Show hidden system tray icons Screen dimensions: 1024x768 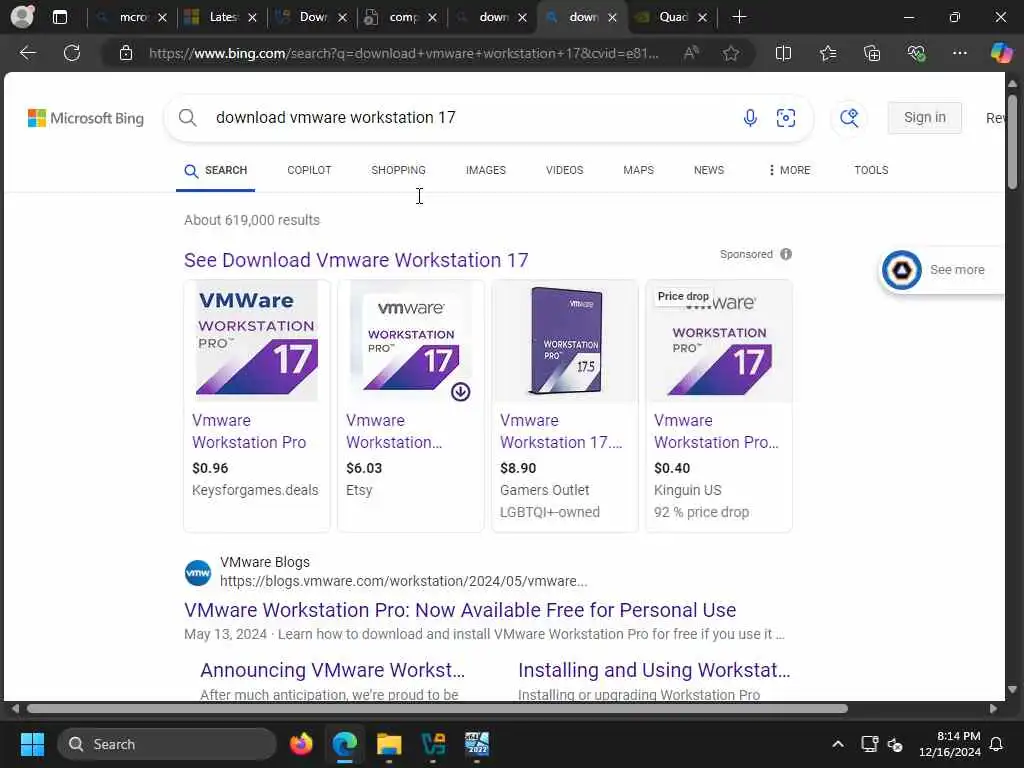[838, 744]
